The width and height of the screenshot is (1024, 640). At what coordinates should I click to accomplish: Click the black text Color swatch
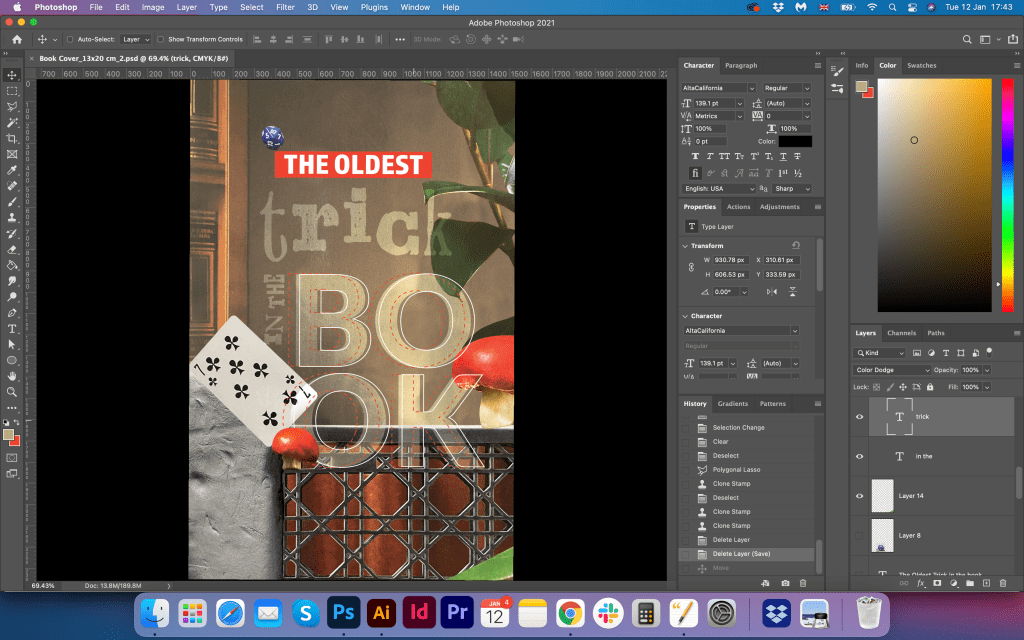[x=795, y=141]
